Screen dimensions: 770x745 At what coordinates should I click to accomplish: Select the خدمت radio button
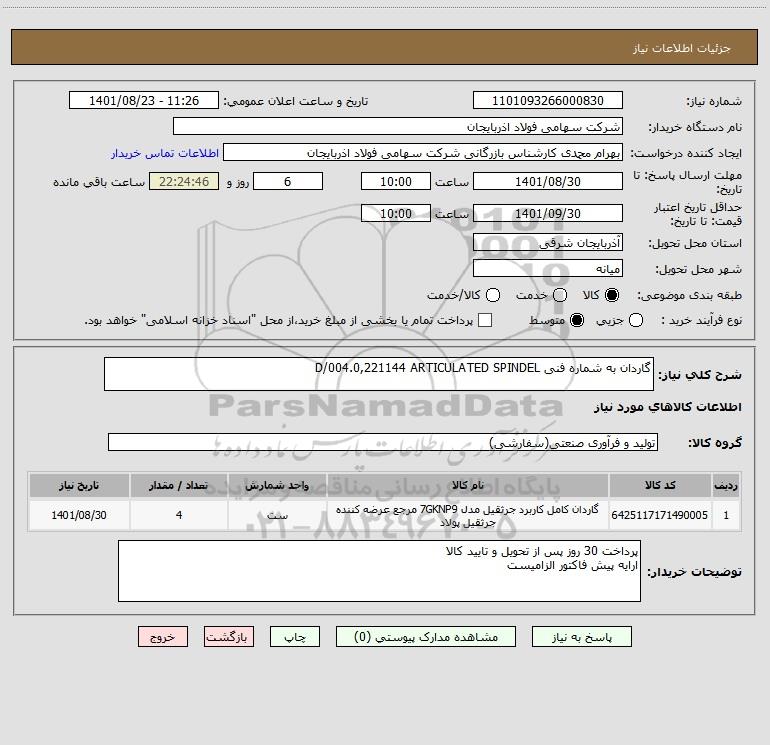(x=560, y=295)
